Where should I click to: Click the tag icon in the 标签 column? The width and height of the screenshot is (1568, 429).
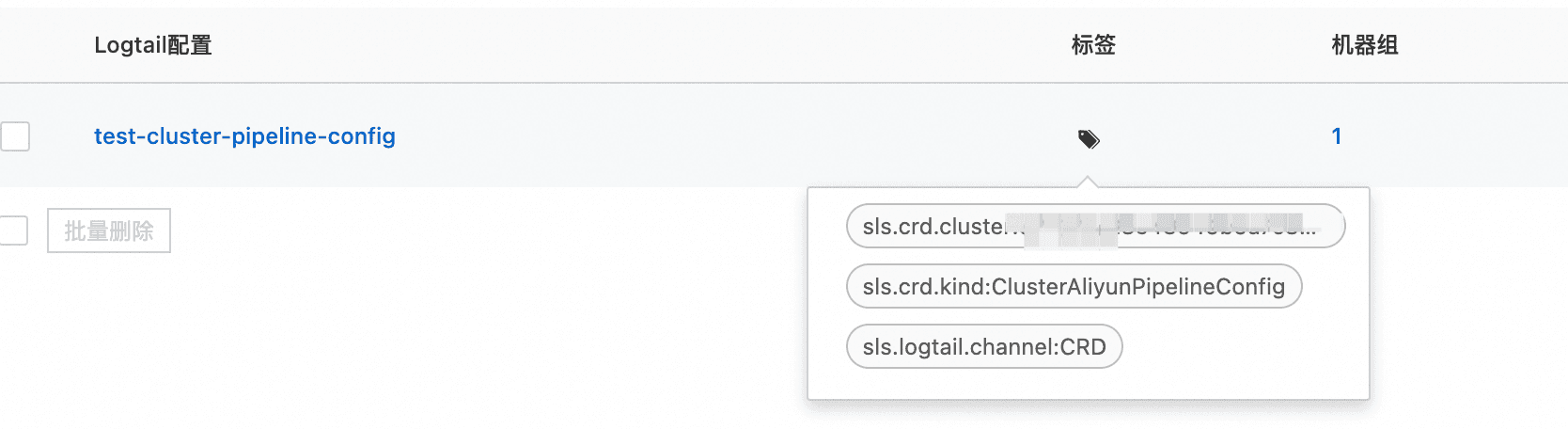click(x=1089, y=139)
